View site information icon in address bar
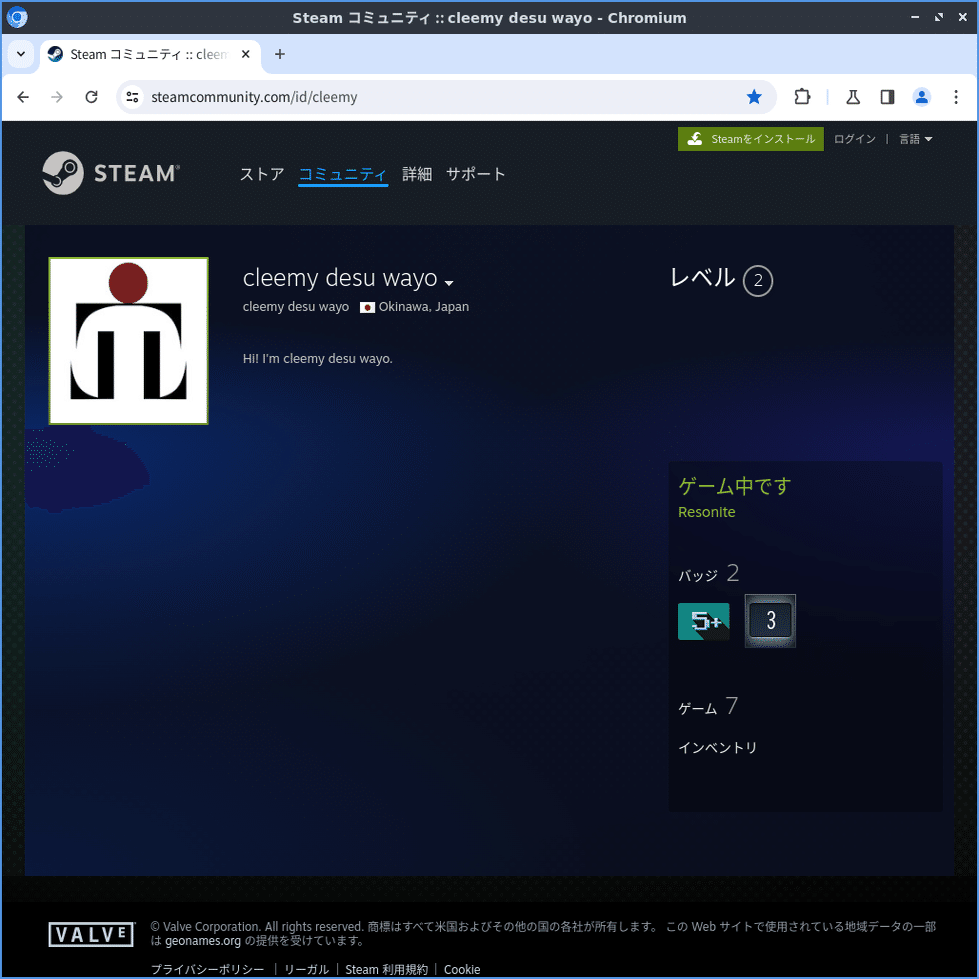The width and height of the screenshot is (979, 979). point(132,97)
